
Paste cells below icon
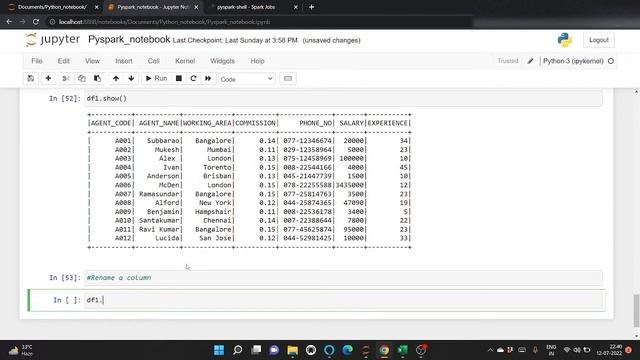(97, 78)
